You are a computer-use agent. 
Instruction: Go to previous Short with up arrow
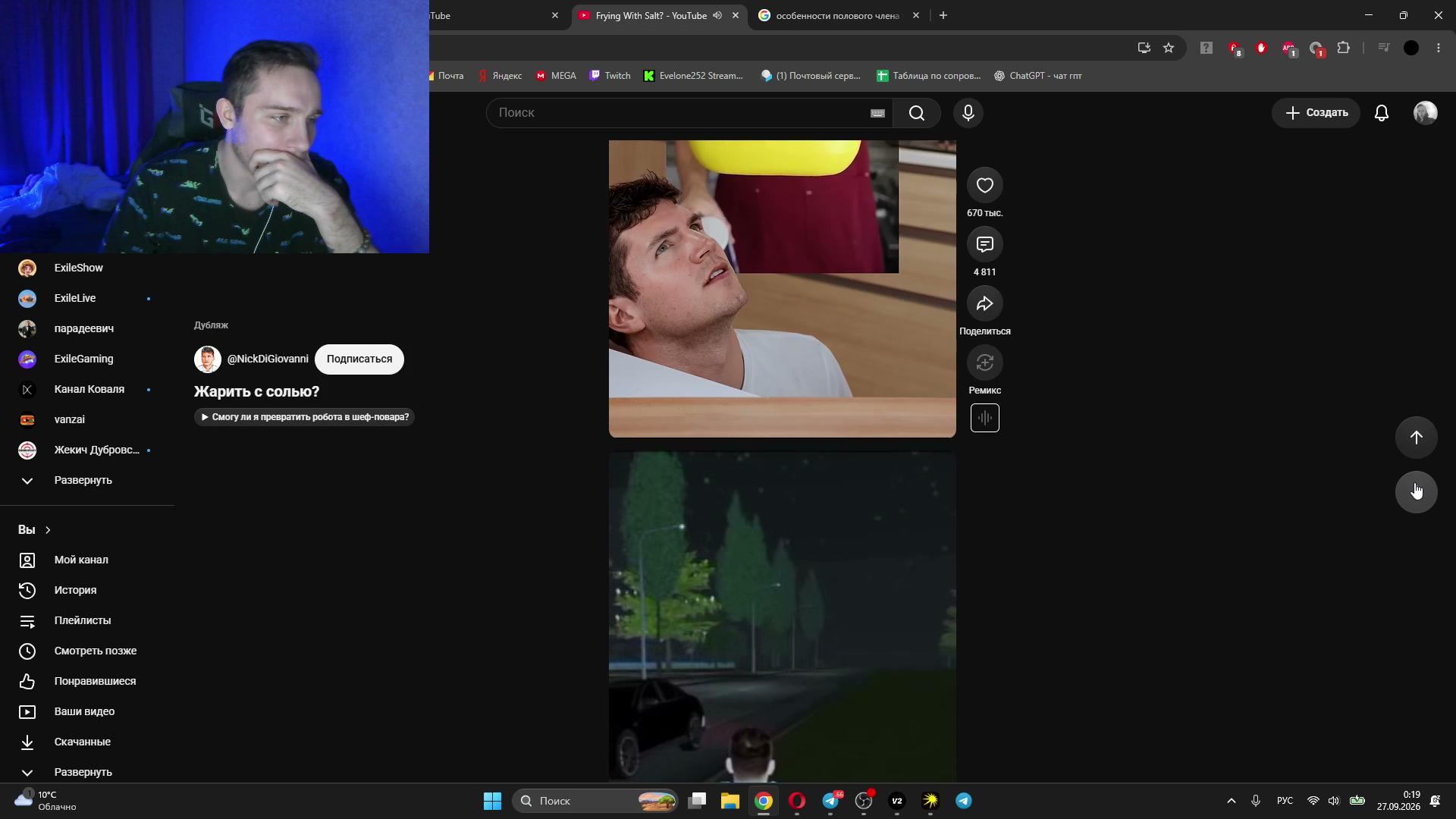1416,438
